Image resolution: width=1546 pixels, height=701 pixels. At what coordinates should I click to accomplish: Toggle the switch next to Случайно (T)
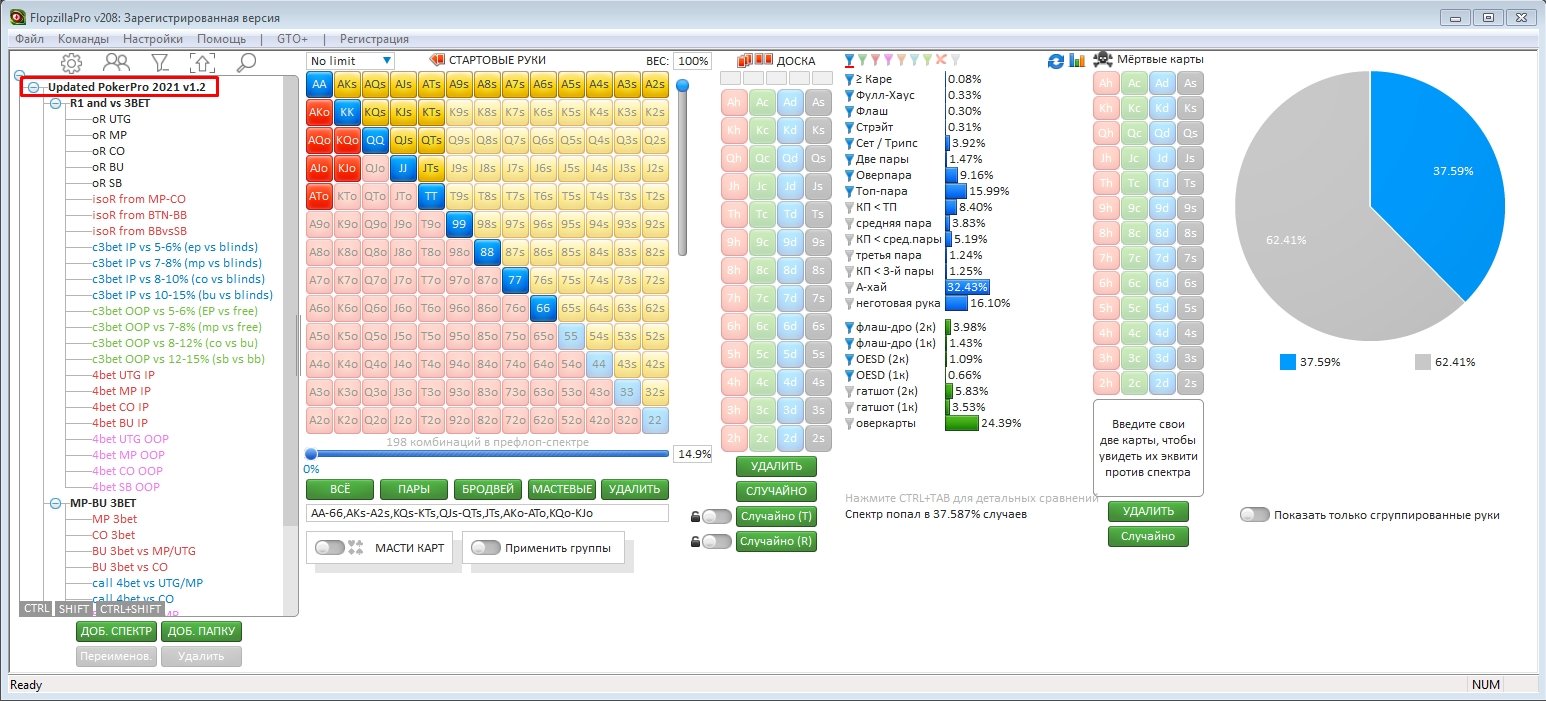tap(716, 516)
